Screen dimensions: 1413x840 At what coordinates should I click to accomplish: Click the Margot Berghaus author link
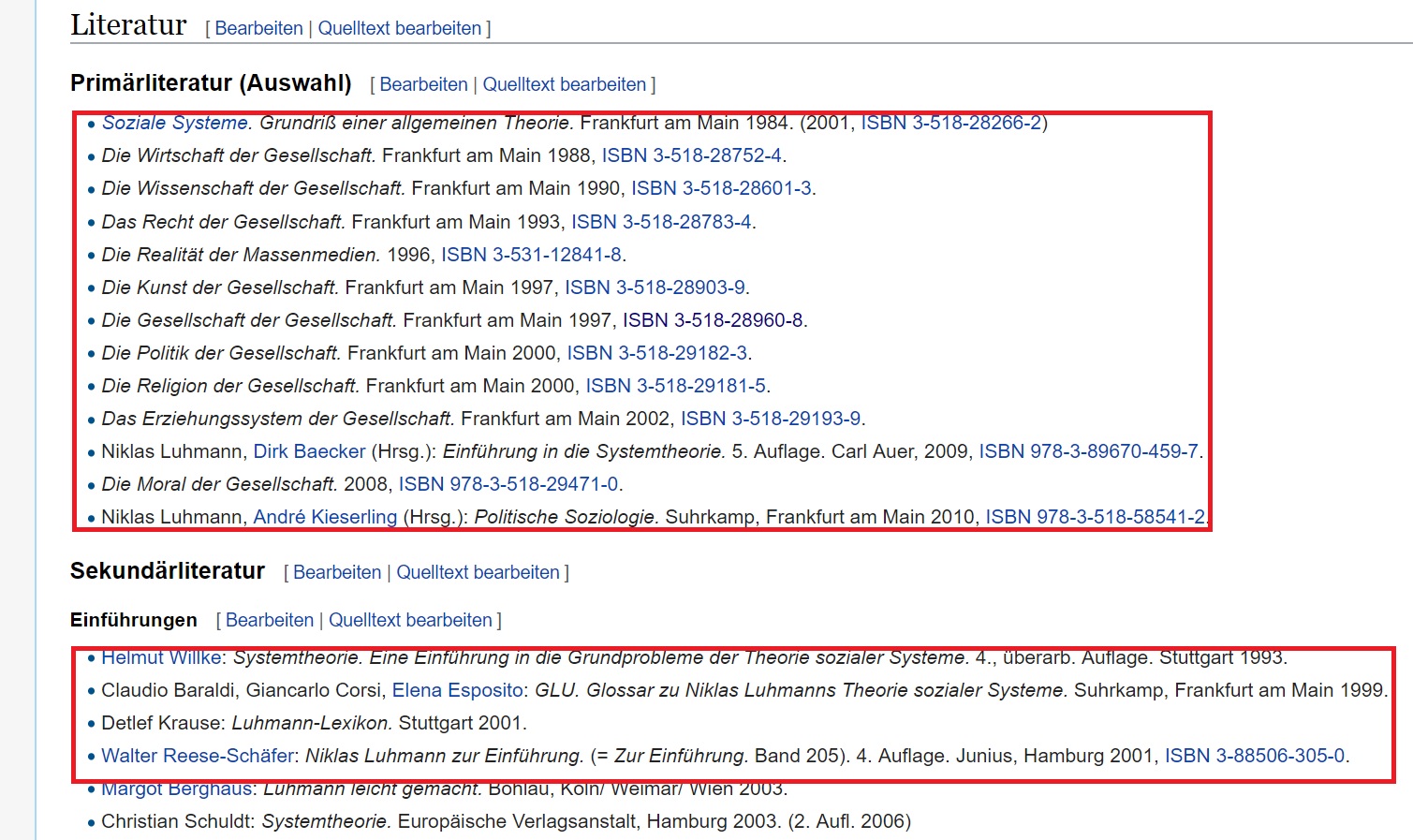pyautogui.click(x=177, y=789)
